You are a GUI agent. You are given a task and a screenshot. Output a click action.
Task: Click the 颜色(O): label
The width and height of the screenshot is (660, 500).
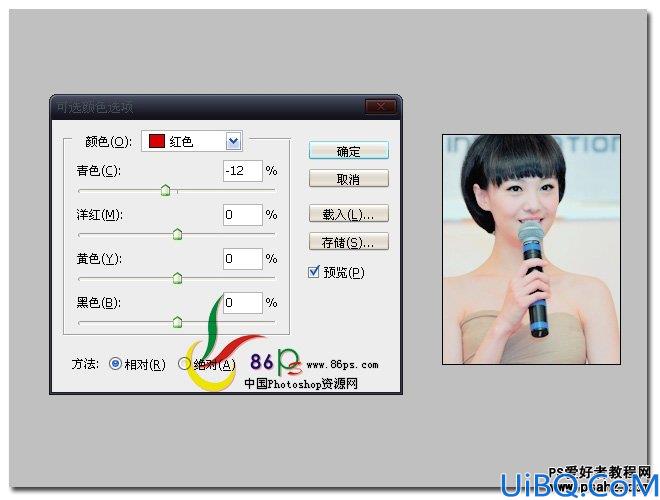(108, 141)
